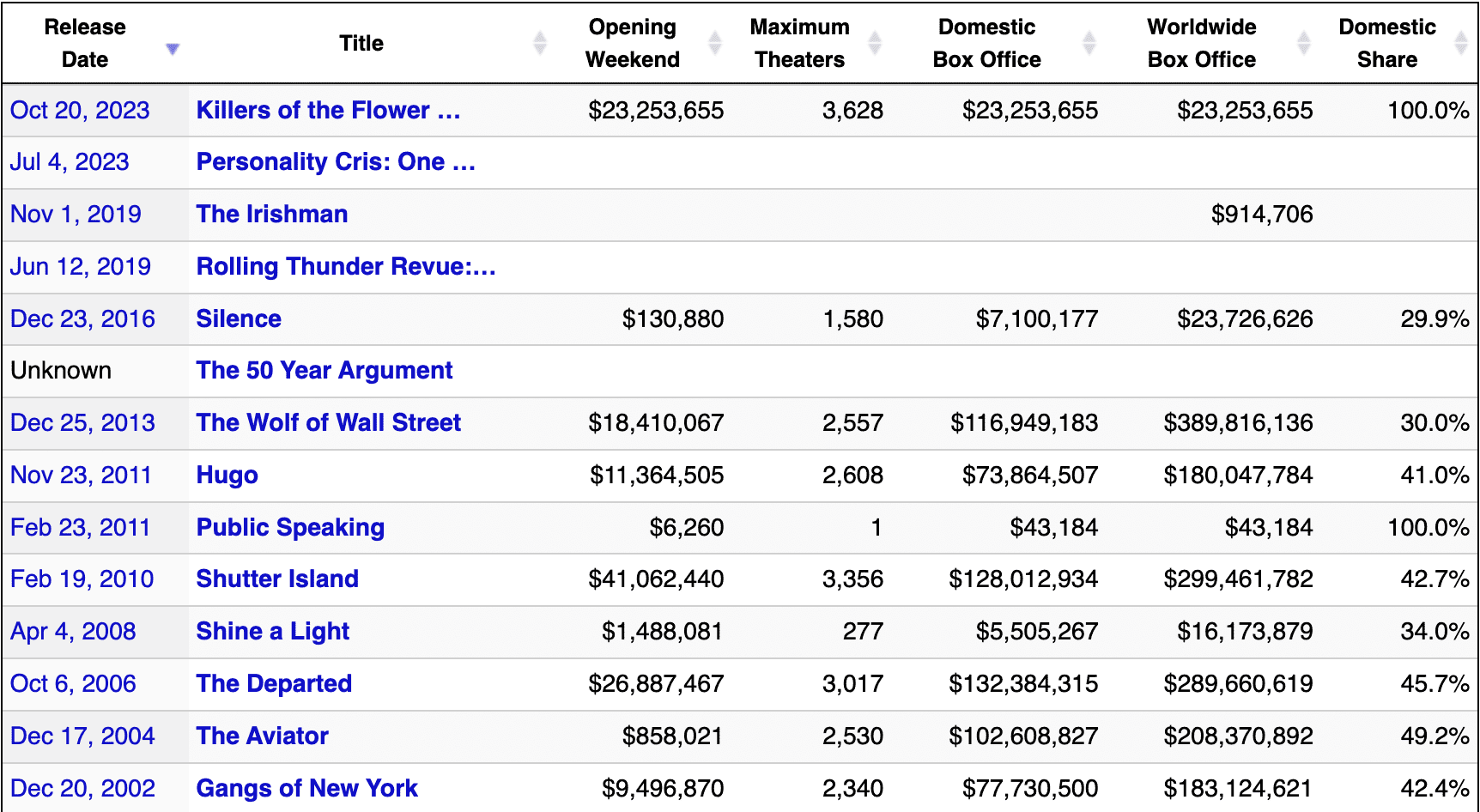Image resolution: width=1480 pixels, height=812 pixels.
Task: Click the Dec 20, 2002 date link
Action: tap(82, 788)
